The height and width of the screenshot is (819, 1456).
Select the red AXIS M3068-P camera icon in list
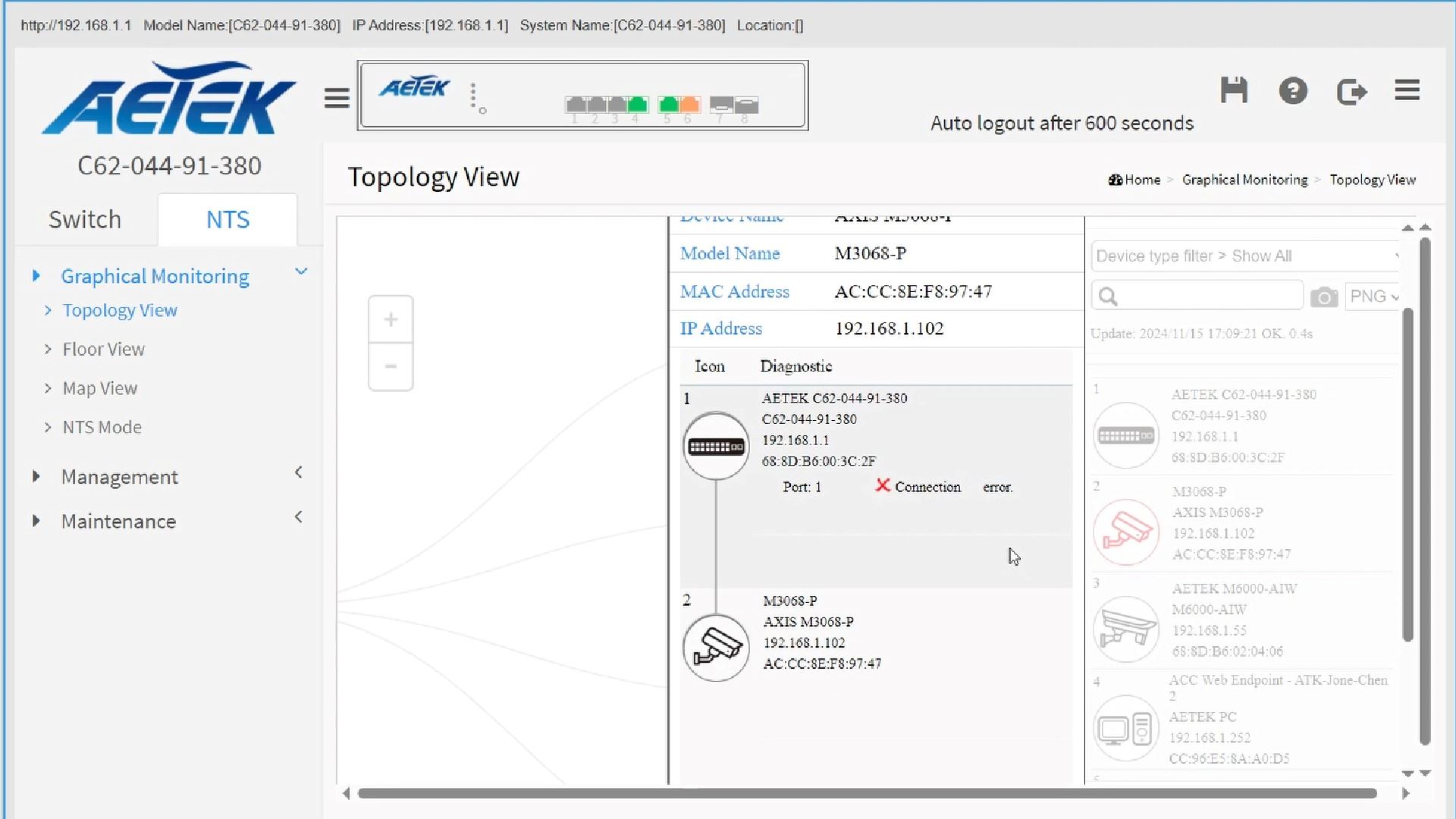(1126, 532)
